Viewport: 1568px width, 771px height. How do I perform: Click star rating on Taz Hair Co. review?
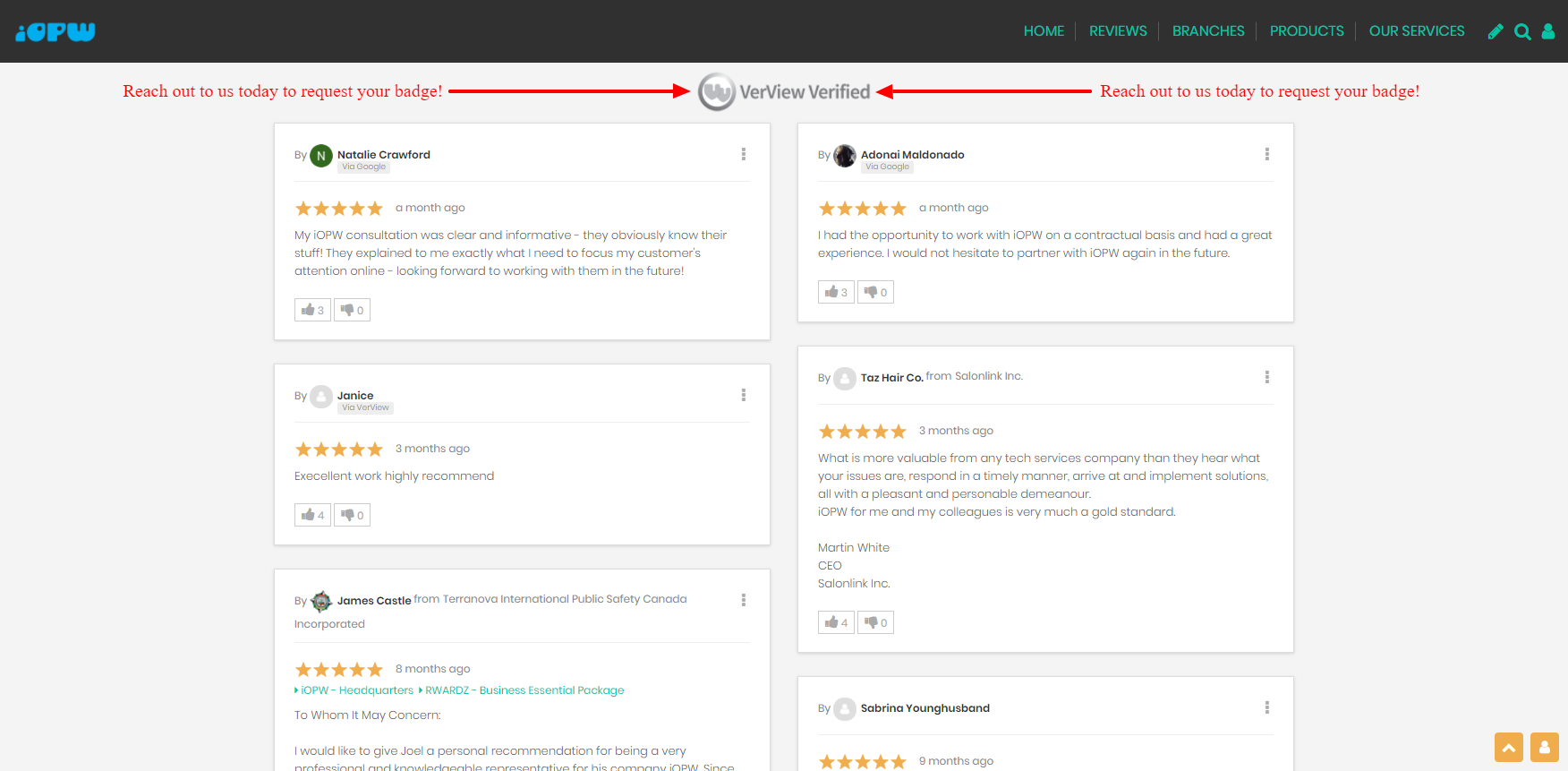[863, 432]
